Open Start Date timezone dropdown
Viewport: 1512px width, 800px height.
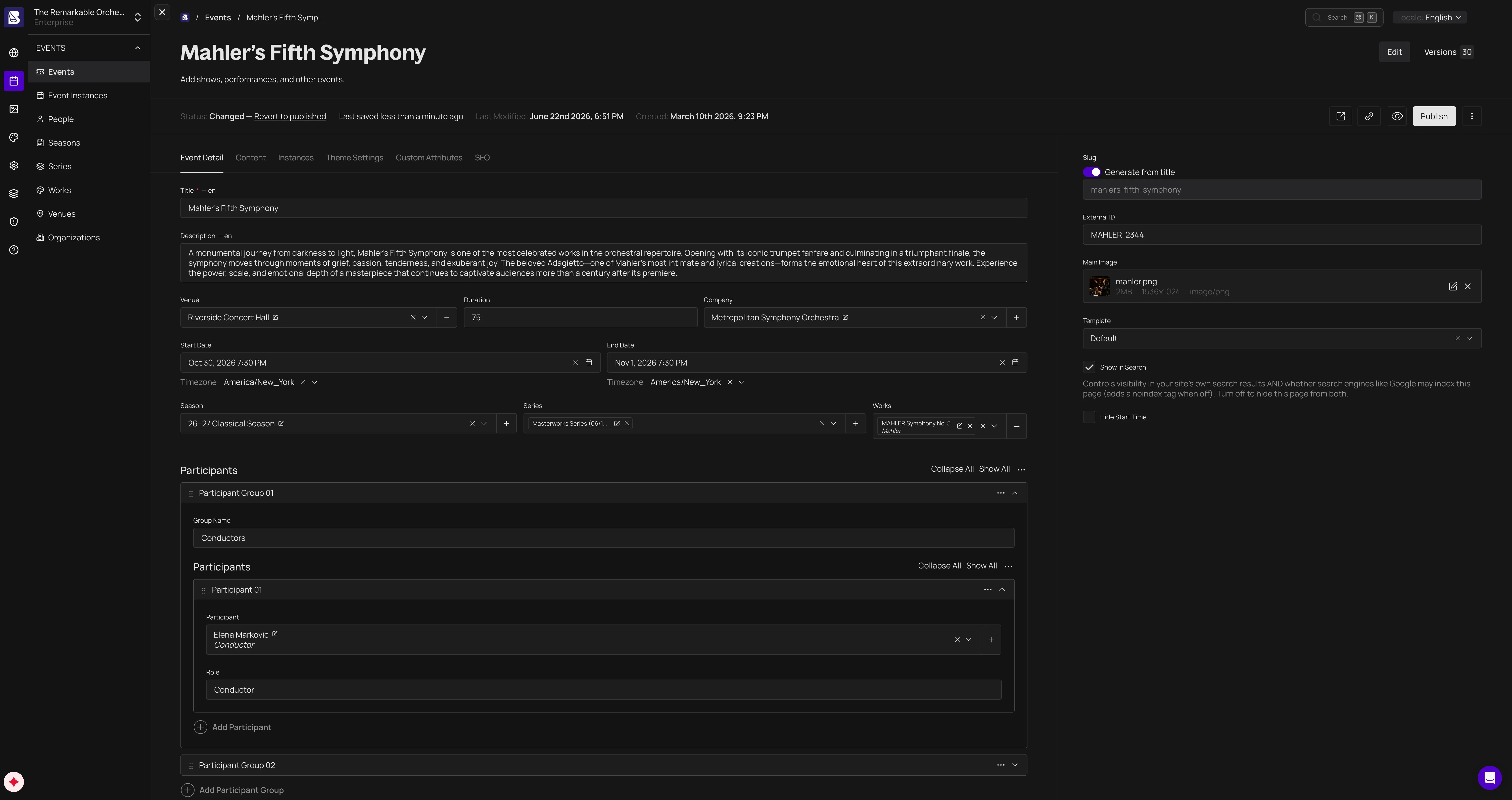pos(315,382)
